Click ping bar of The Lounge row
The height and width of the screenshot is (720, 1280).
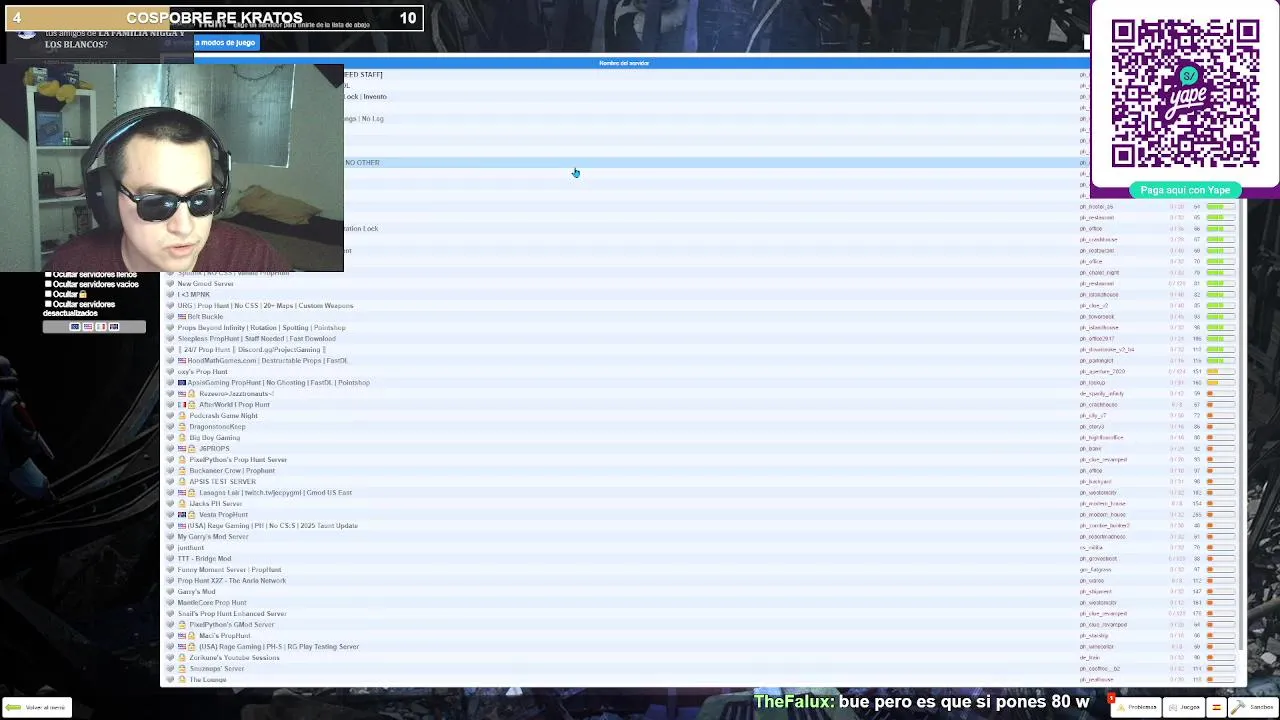tap(1220, 680)
